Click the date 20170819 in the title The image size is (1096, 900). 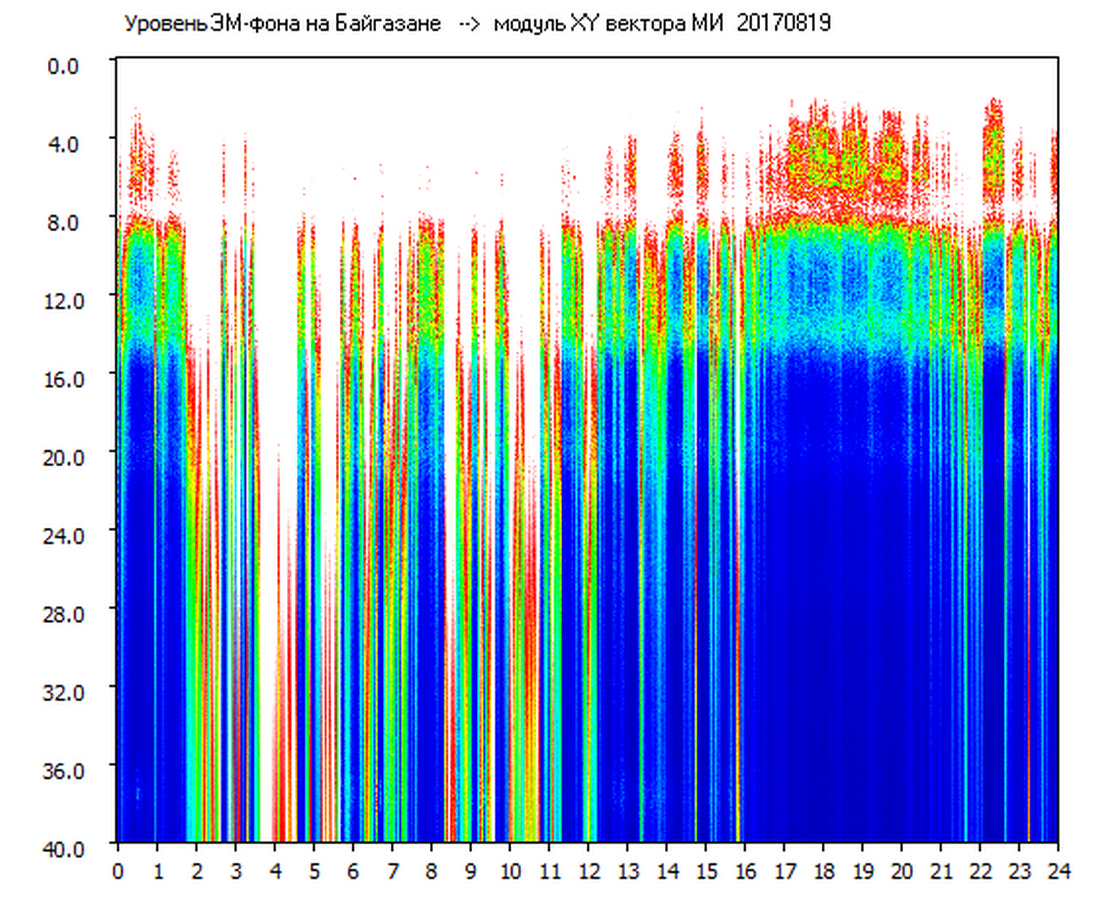tap(783, 25)
